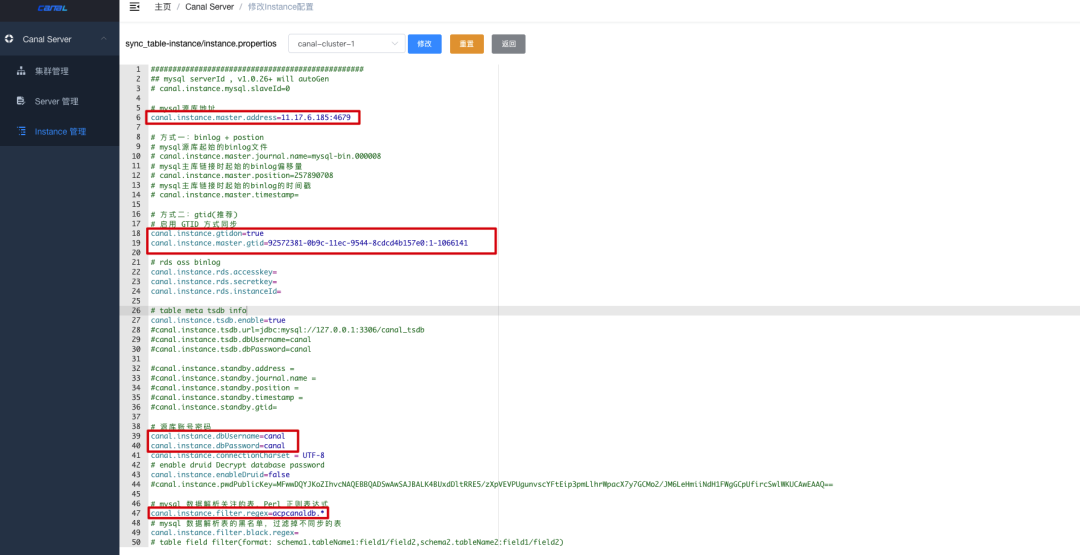Go to 主页 breadcrumb link
The height and width of the screenshot is (555, 1080).
click(163, 7)
